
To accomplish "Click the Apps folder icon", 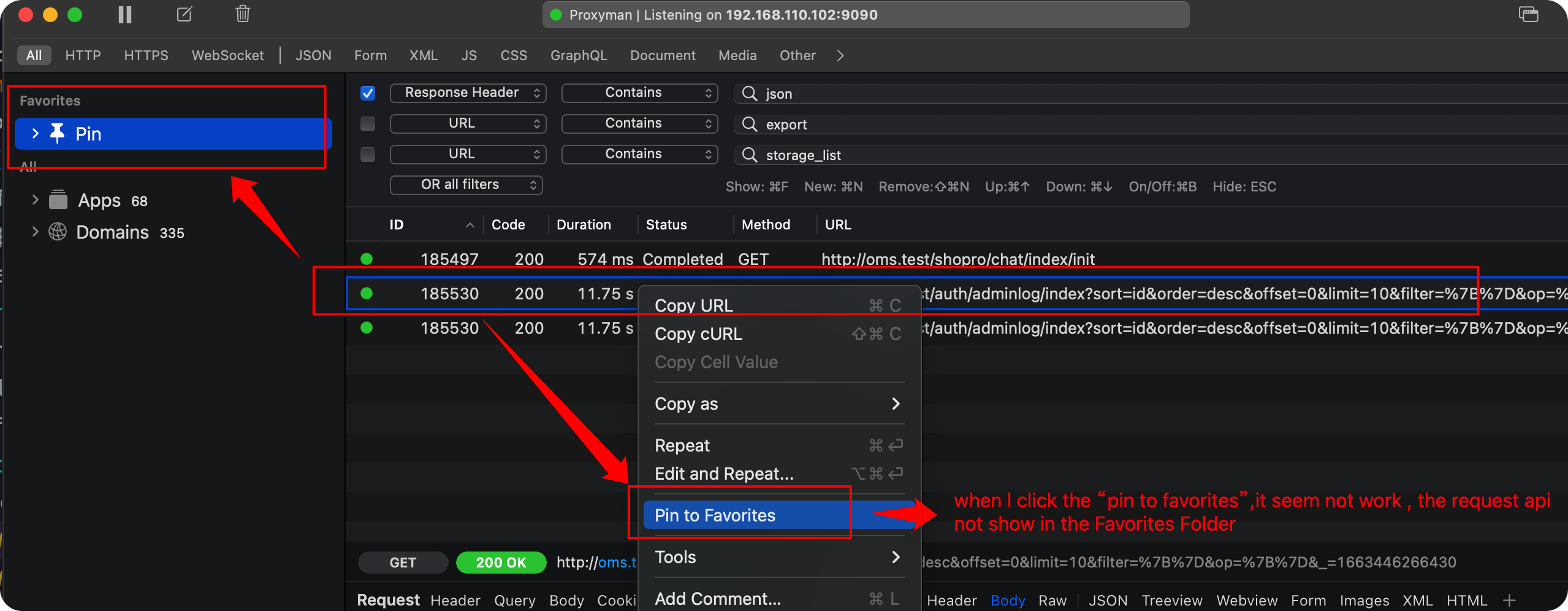I will [x=58, y=199].
